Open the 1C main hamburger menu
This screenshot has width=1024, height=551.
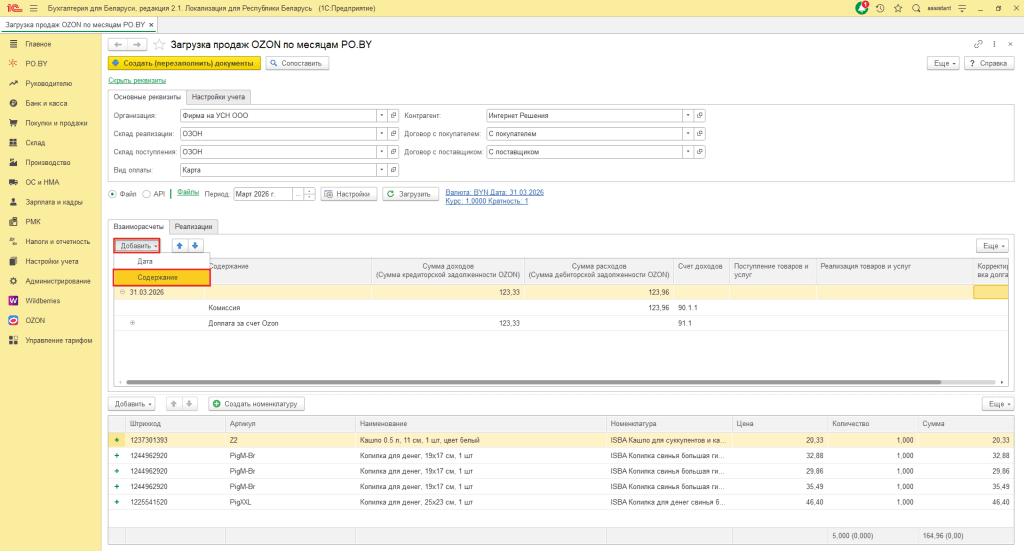[x=33, y=8]
